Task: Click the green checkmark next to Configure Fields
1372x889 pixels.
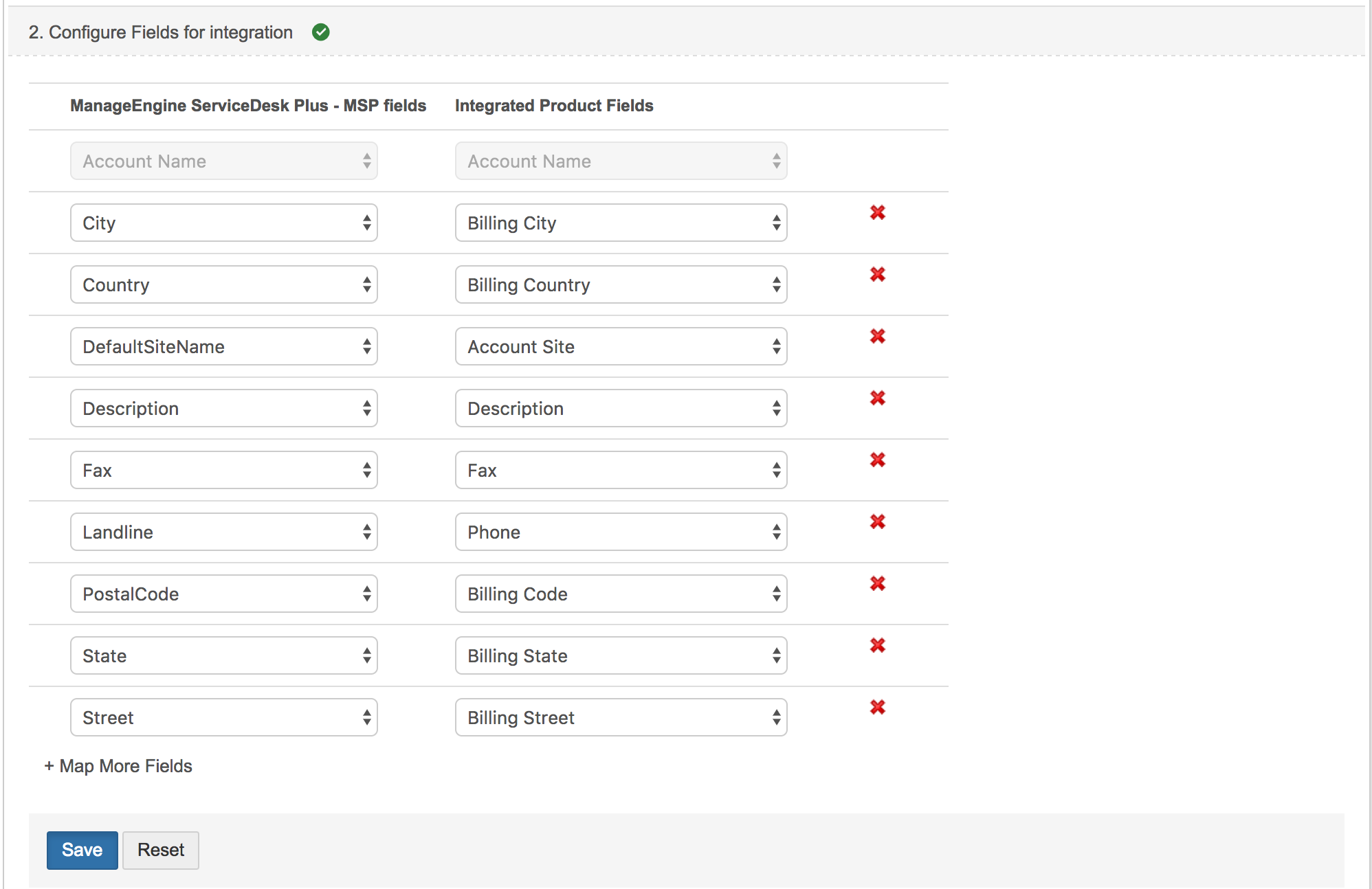Action: tap(320, 32)
